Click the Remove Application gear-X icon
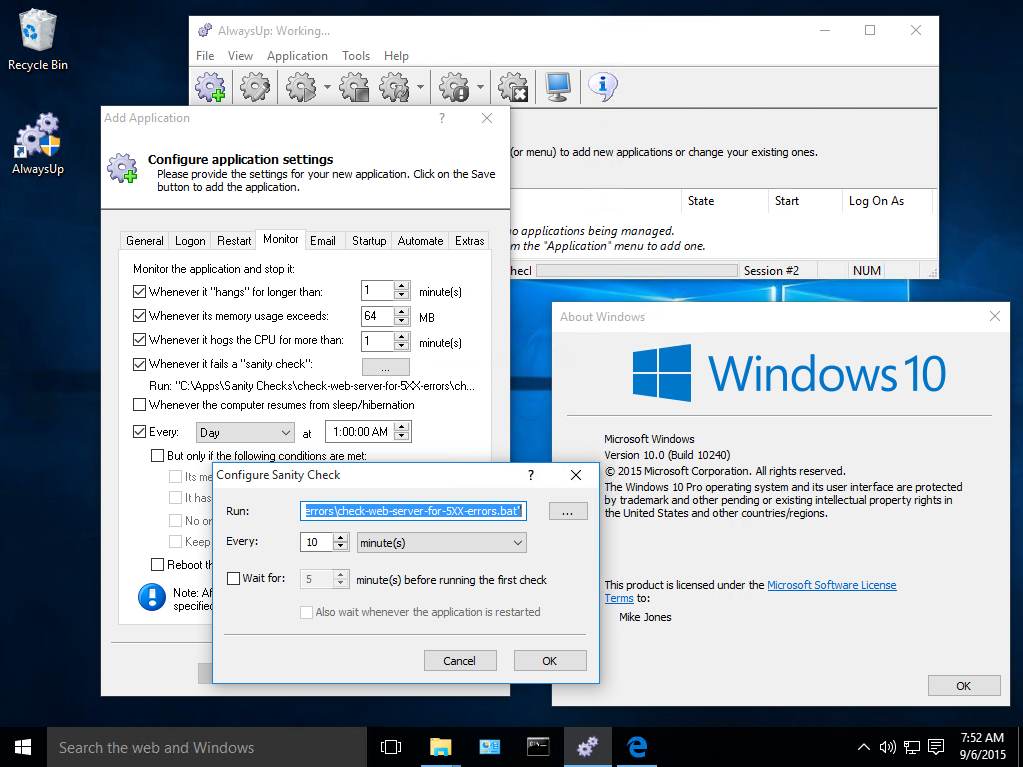Image resolution: width=1023 pixels, height=767 pixels. pos(513,87)
